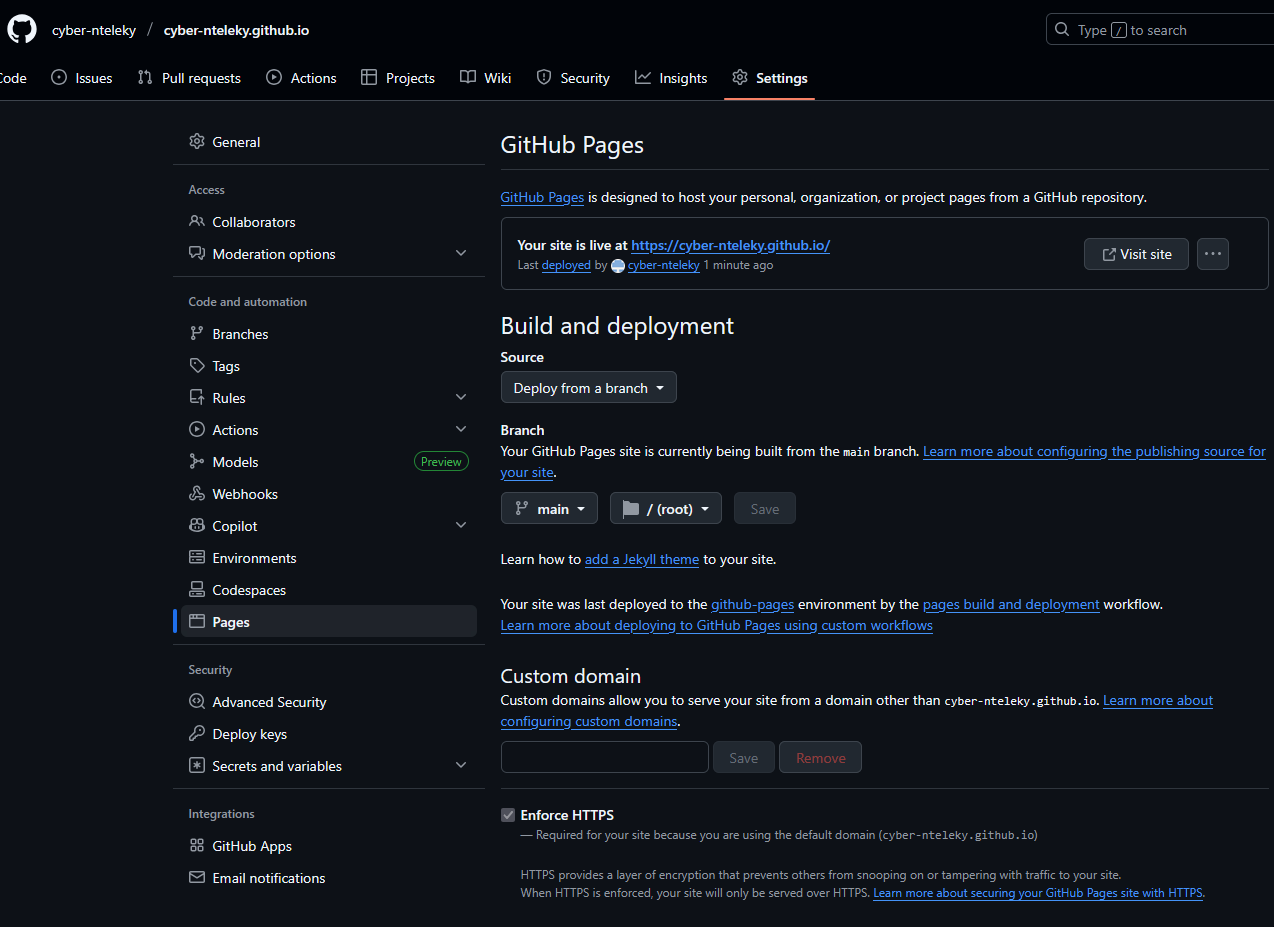Click the Tags icon in sidebar
This screenshot has width=1274, height=927.
point(197,366)
